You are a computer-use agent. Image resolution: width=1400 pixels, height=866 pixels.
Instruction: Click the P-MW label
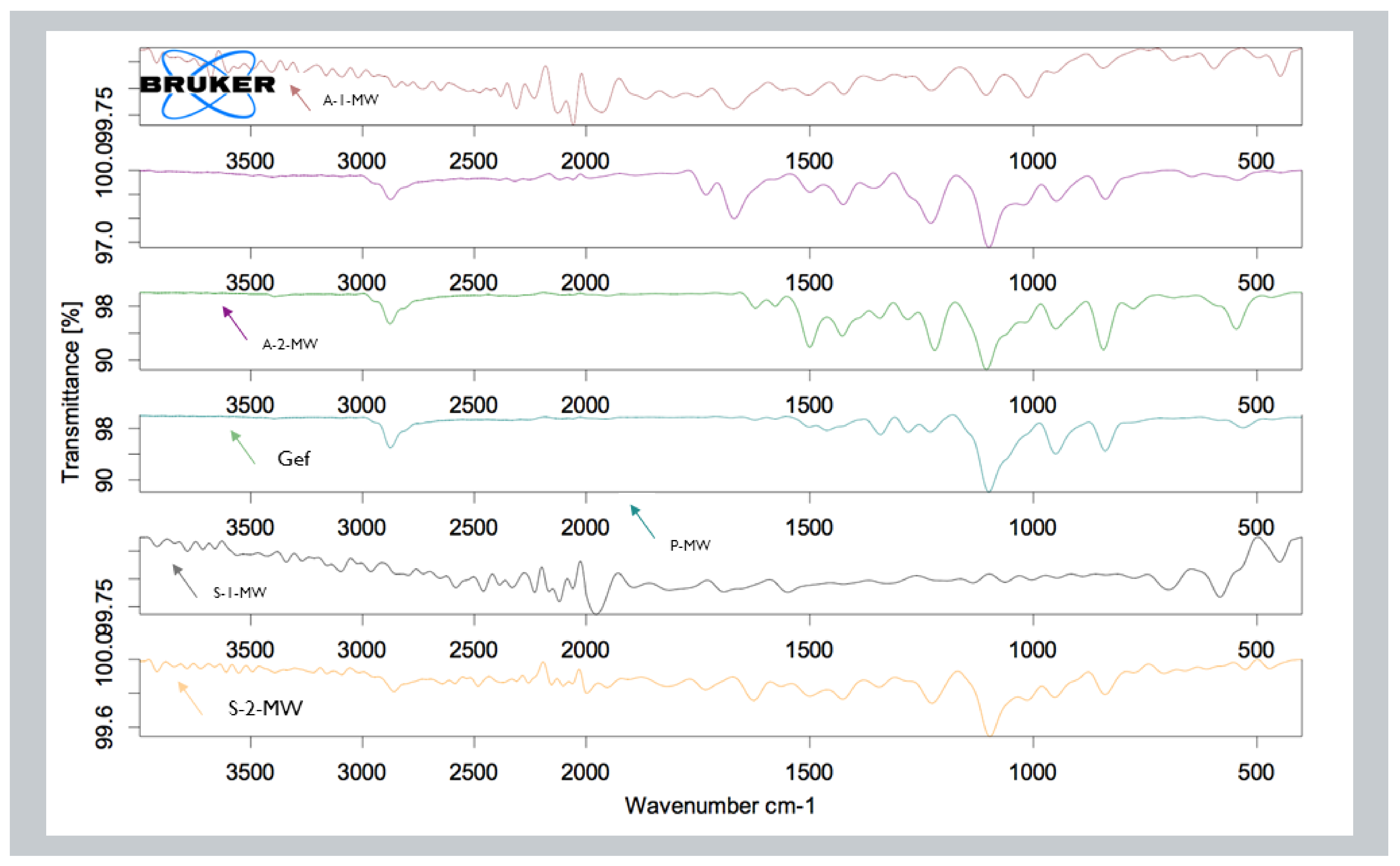pyautogui.click(x=690, y=545)
